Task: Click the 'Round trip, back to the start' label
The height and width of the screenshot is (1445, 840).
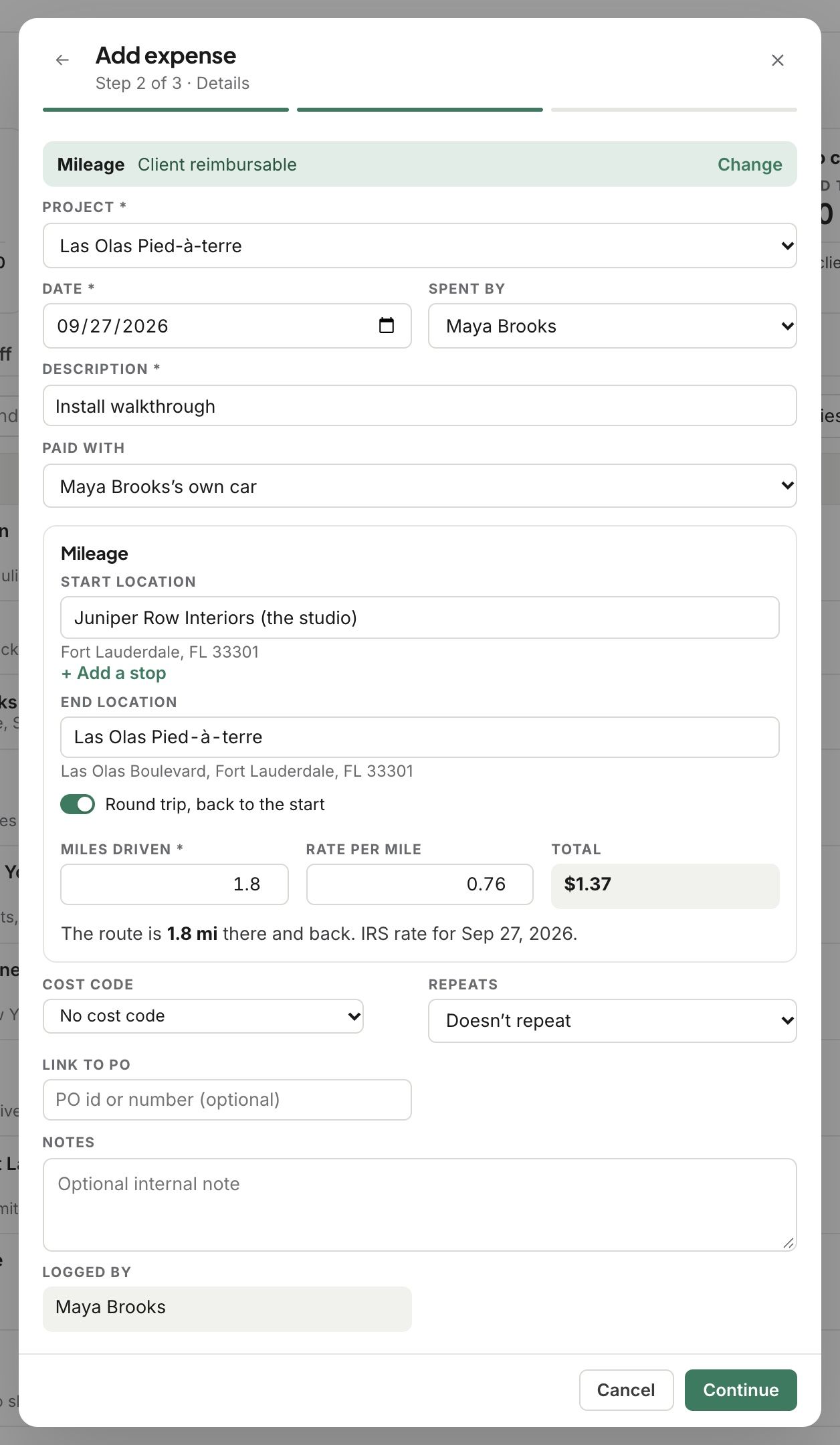Action: 215,804
